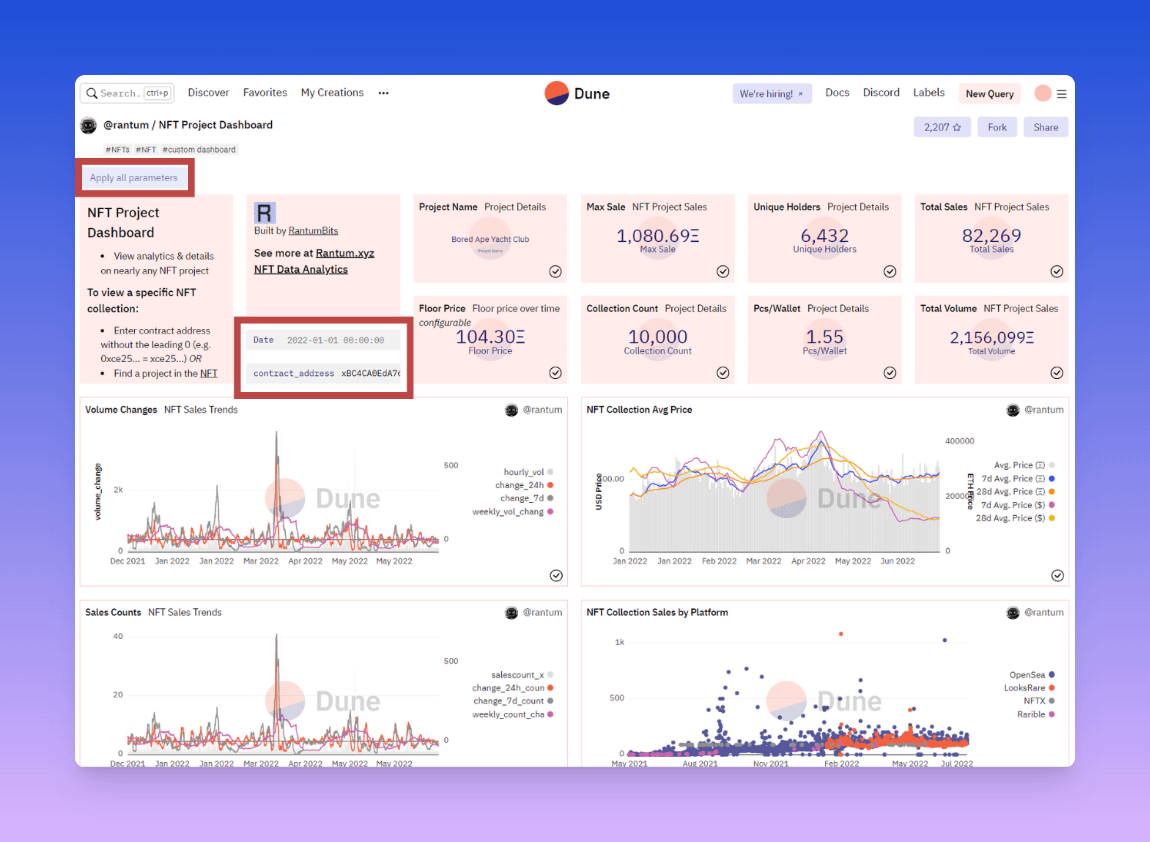Screen dimensions: 1150x842
Task: Toggle hourly_vol legend series
Action: (528, 472)
